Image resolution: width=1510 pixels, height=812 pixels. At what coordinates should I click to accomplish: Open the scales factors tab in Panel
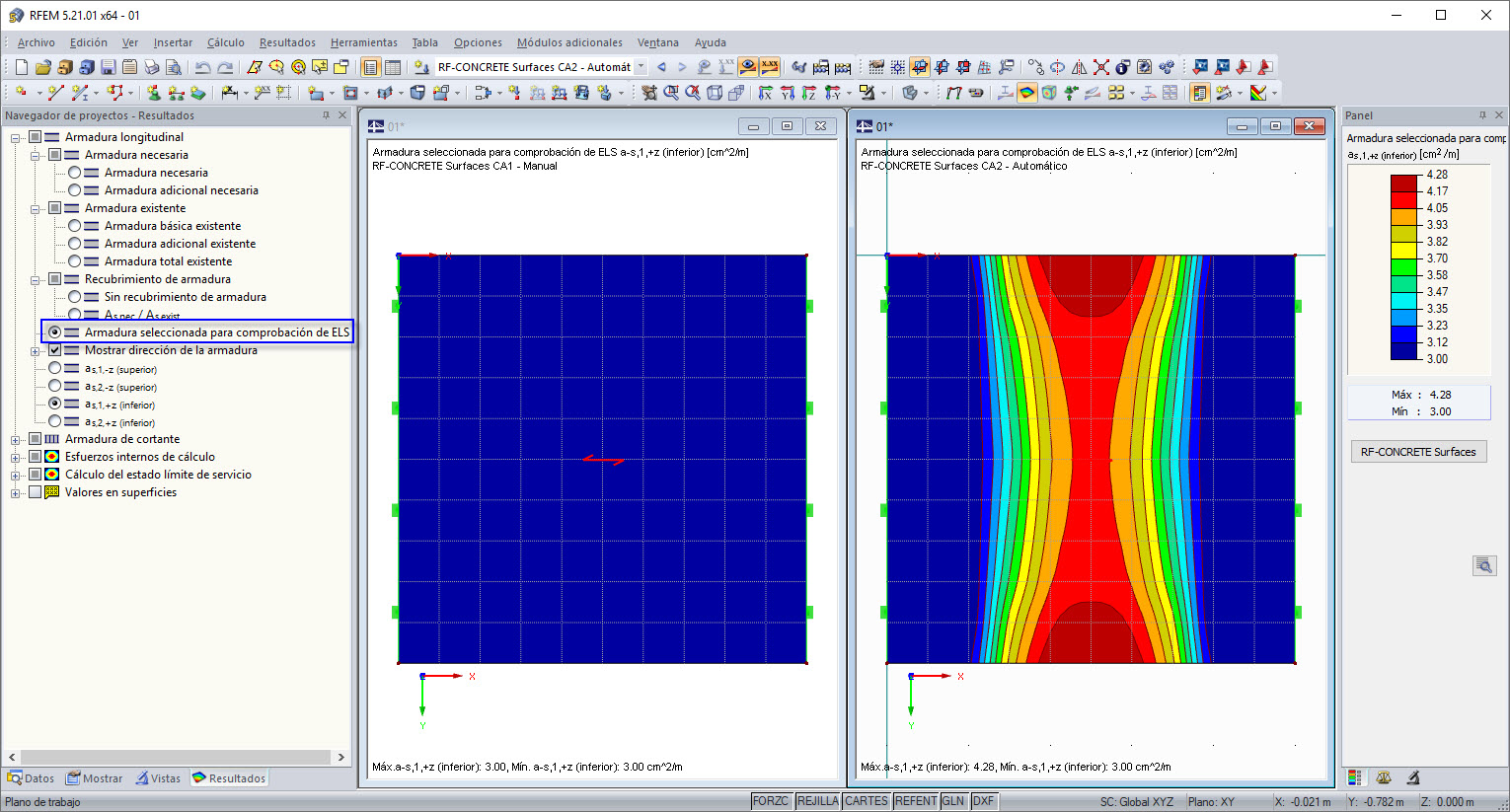[x=1384, y=777]
